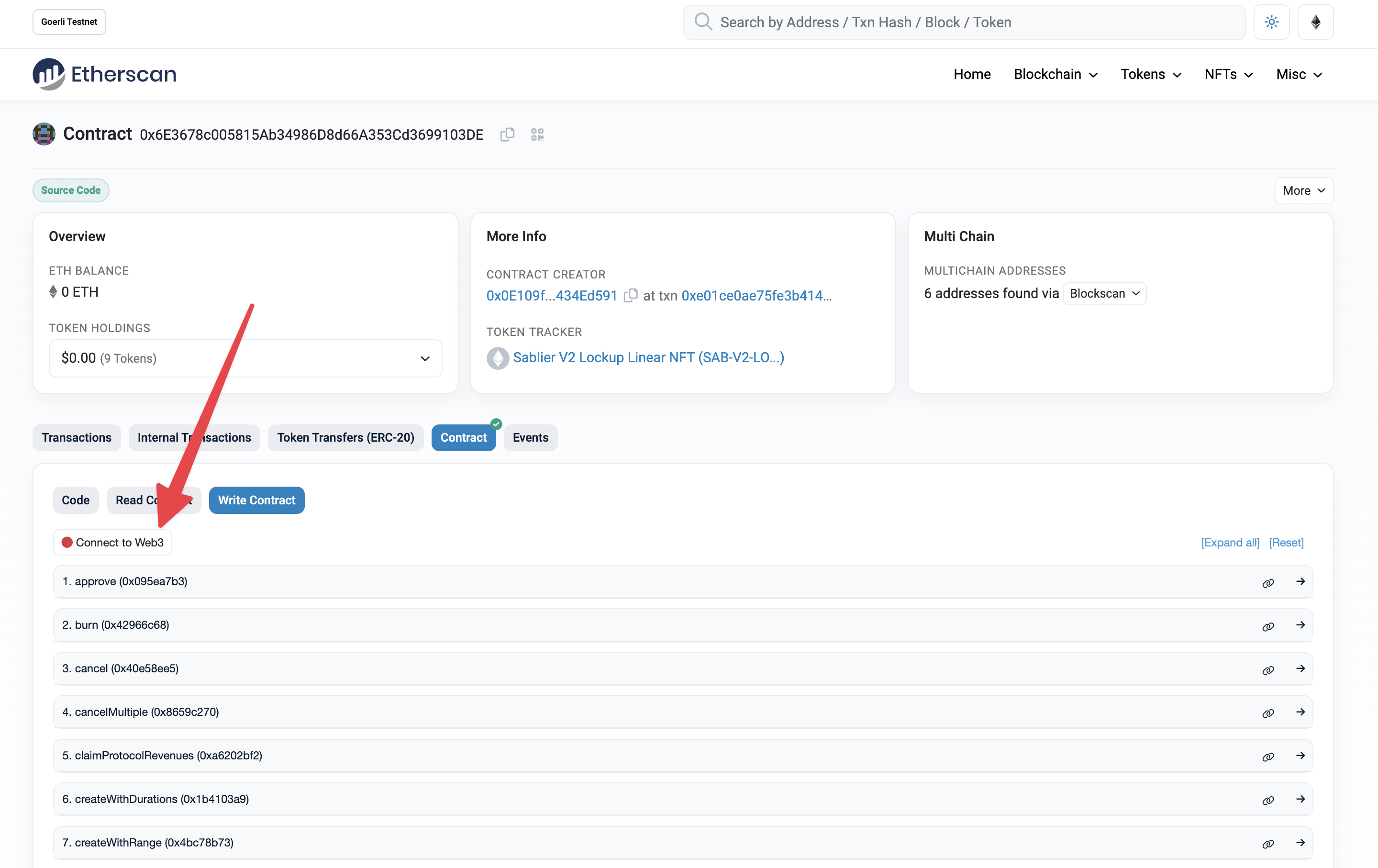The image size is (1378, 868).
Task: Click the Expand all expander link
Action: click(x=1228, y=542)
